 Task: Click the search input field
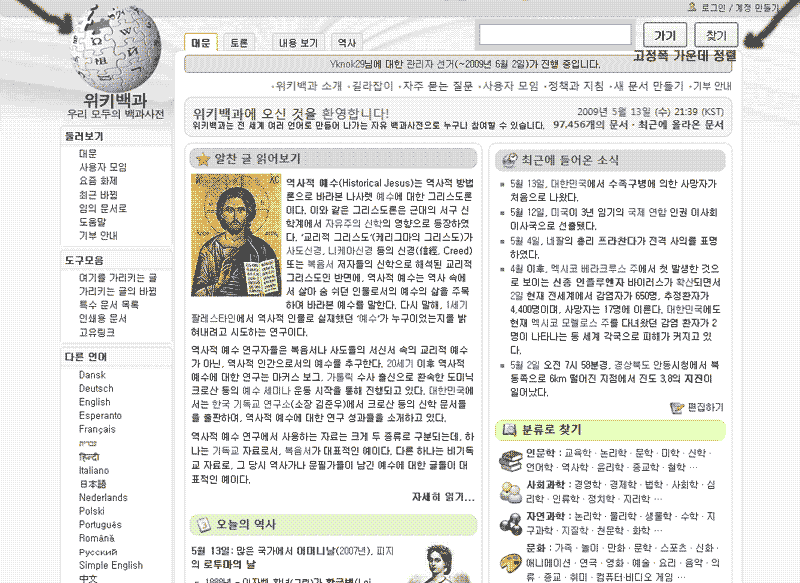555,35
